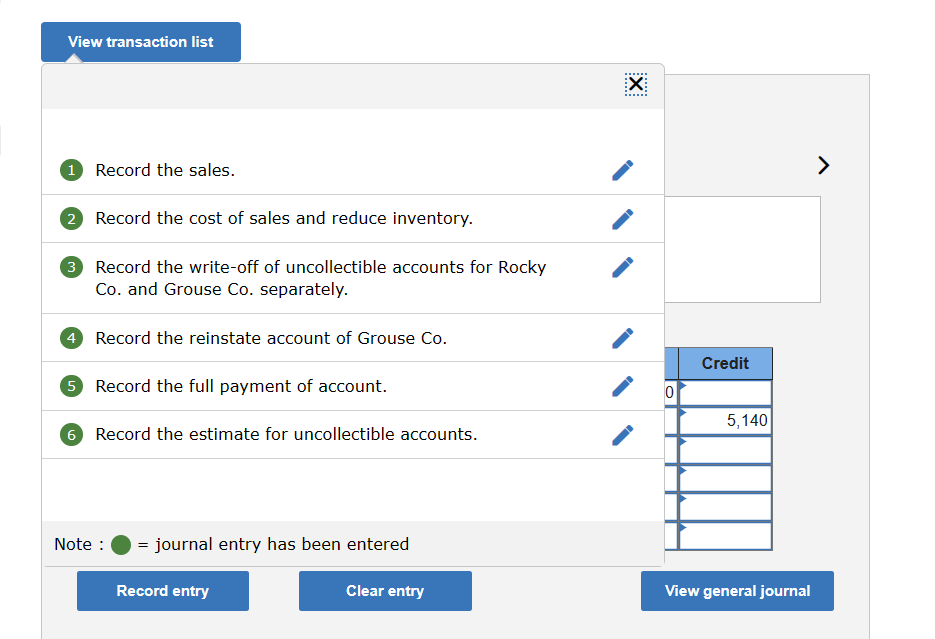Go to next transaction with right chevron
The width and height of the screenshot is (935, 639).
(x=823, y=165)
